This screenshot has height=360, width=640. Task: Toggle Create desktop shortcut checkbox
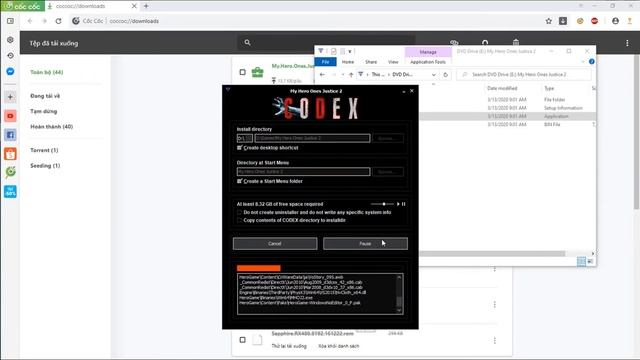pos(240,148)
